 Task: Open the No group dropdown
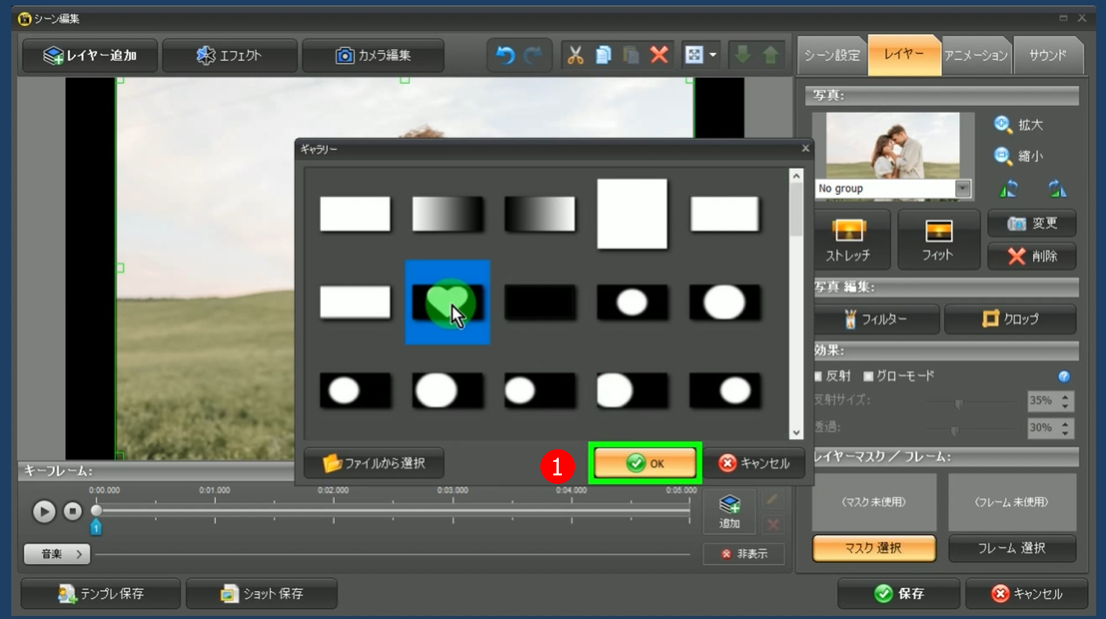[x=962, y=188]
